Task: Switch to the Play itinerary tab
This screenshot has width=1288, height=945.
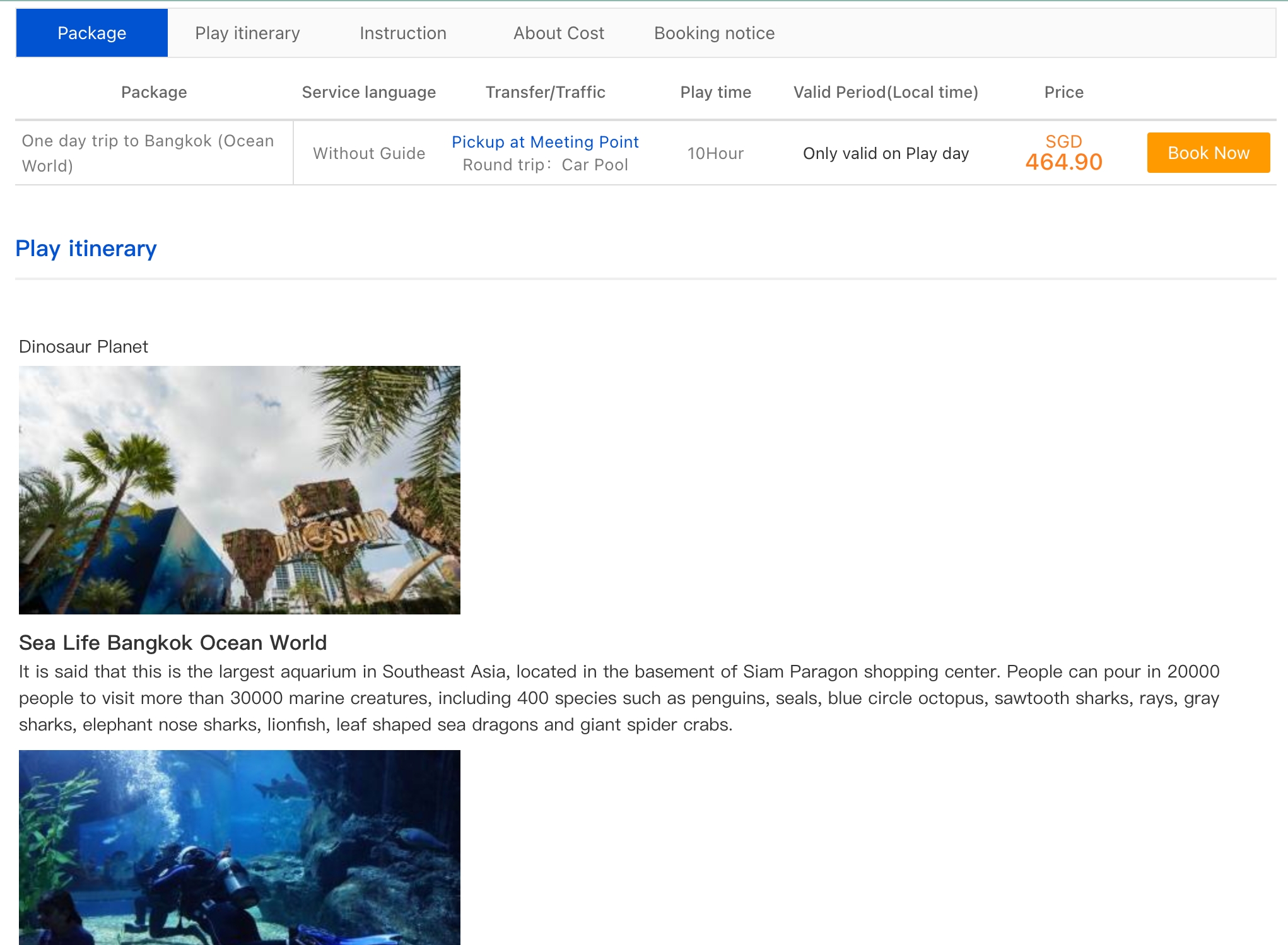Action: pyautogui.click(x=247, y=33)
